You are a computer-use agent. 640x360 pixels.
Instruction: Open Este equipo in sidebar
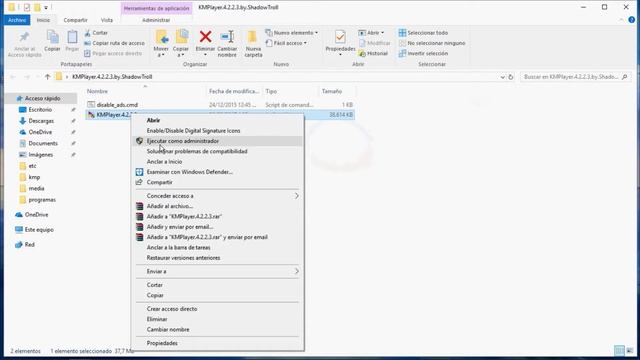click(x=39, y=229)
